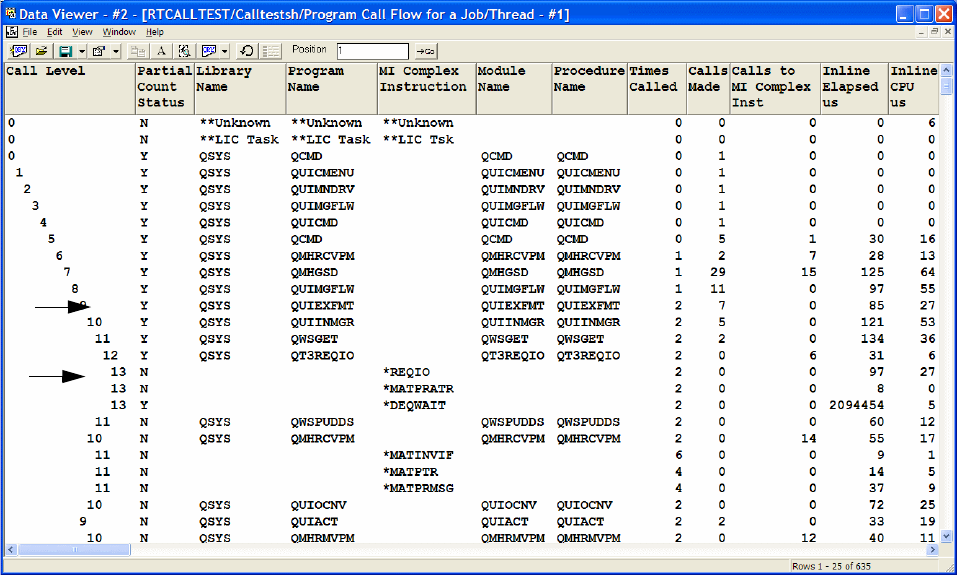The width and height of the screenshot is (957, 575).
Task: Select the *MATPRMSG instruction cell
Action: (418, 488)
